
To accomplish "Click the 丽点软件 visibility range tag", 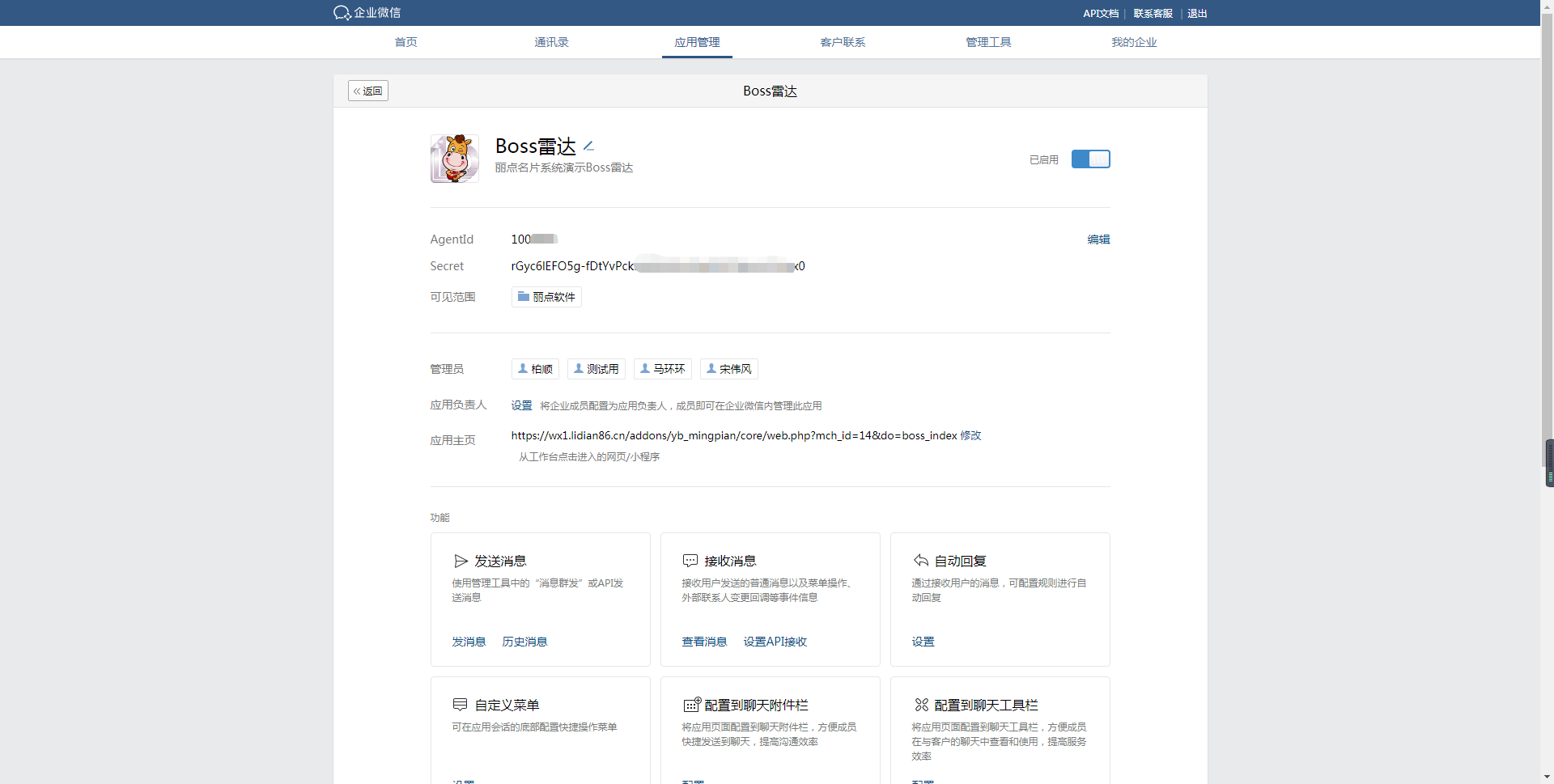I will point(546,297).
